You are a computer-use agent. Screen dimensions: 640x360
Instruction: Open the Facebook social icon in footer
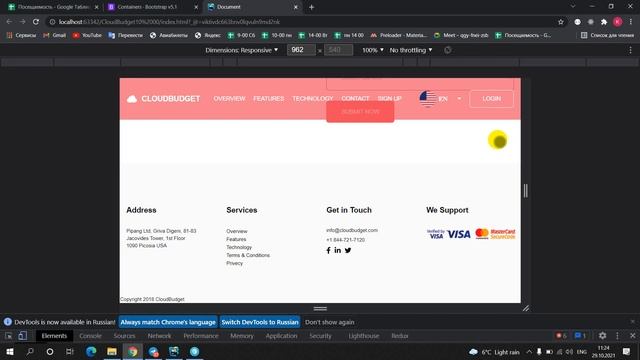[x=328, y=250]
